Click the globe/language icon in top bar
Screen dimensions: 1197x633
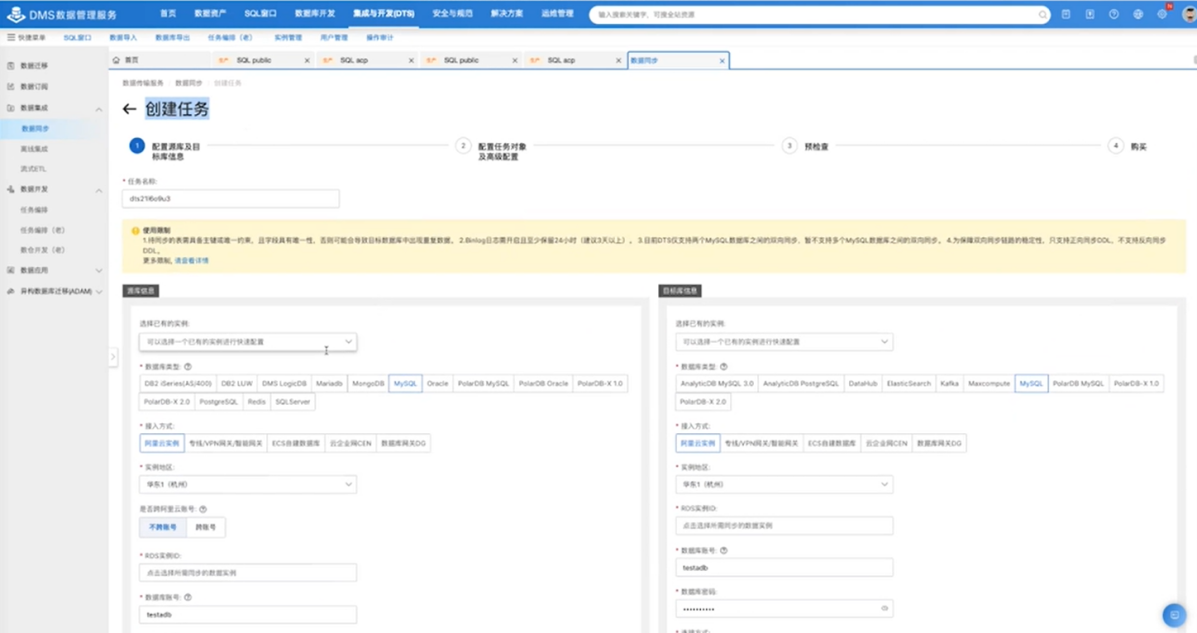1139,14
